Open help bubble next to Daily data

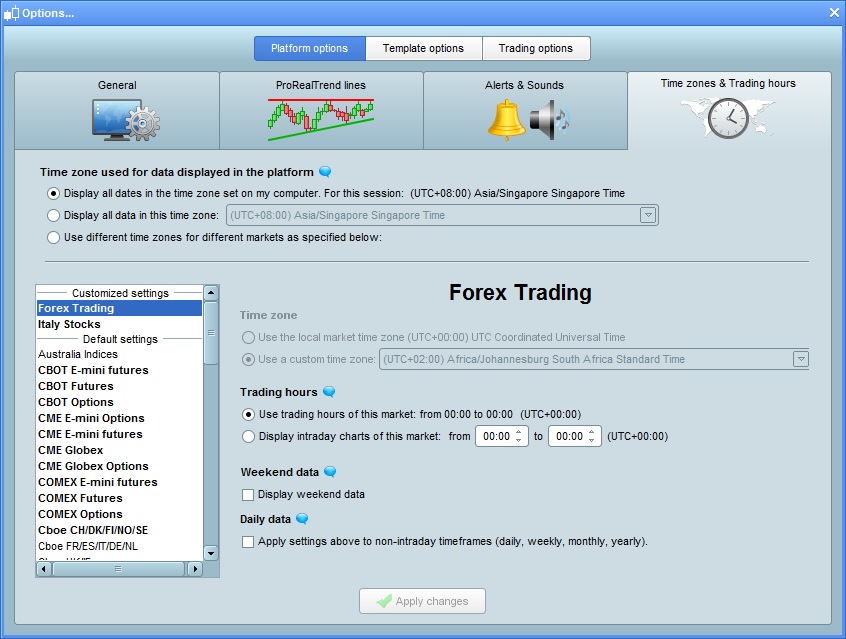coord(302,519)
